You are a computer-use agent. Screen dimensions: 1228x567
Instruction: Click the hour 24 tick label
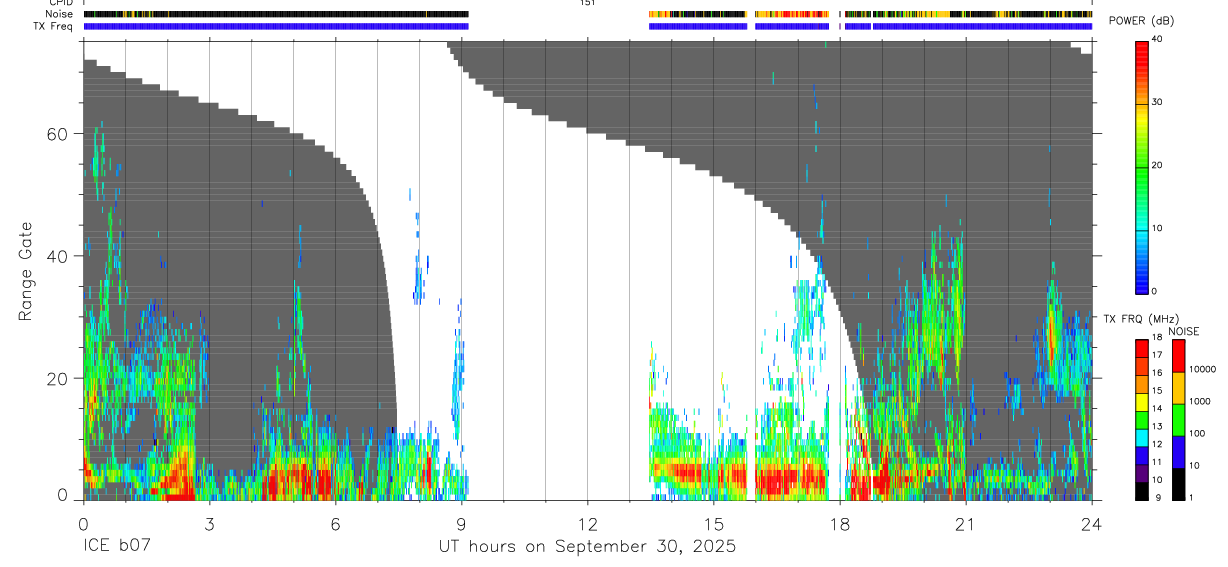pyautogui.click(x=1091, y=522)
